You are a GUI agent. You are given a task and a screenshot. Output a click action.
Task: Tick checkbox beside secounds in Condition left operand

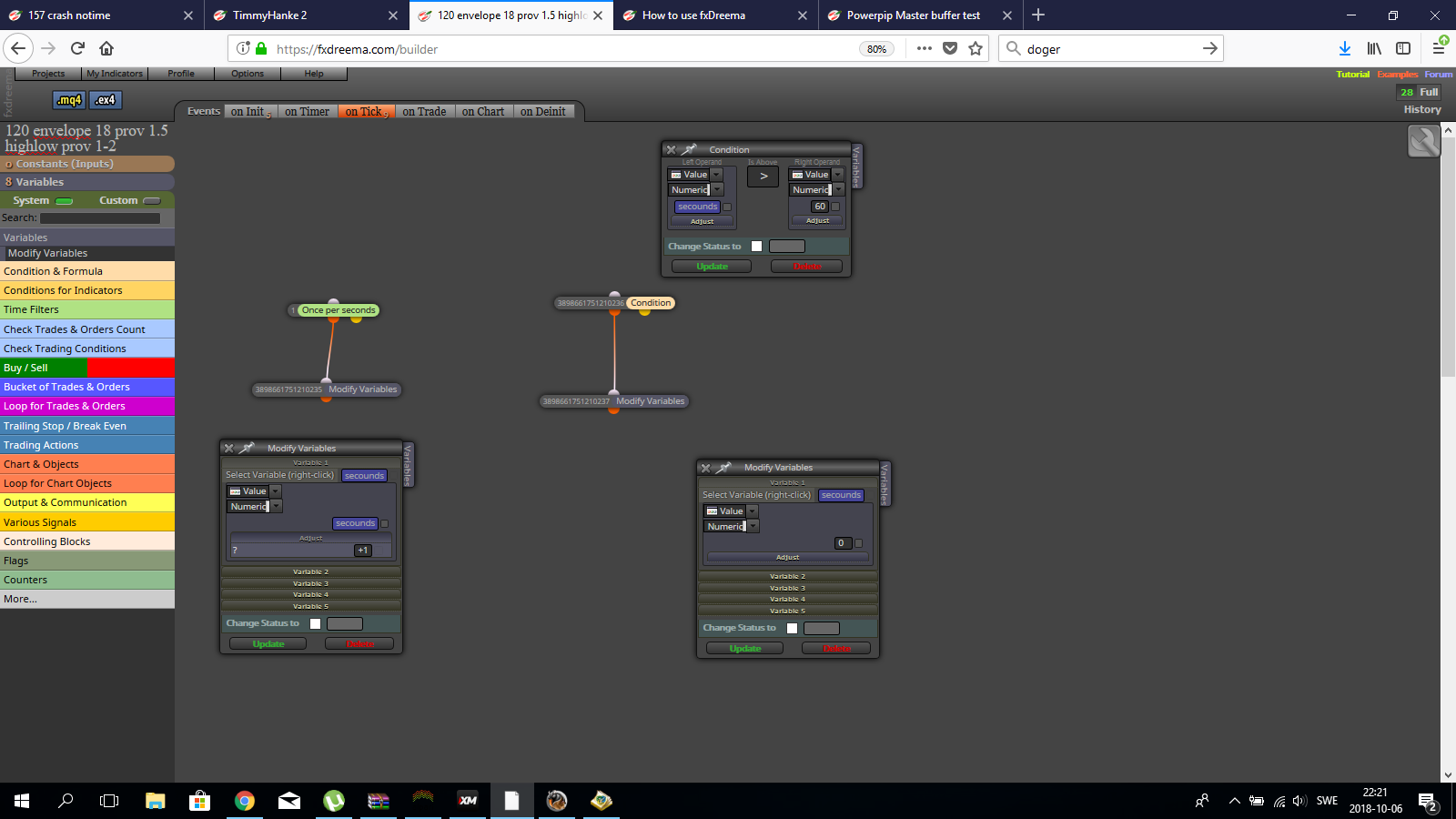727,207
